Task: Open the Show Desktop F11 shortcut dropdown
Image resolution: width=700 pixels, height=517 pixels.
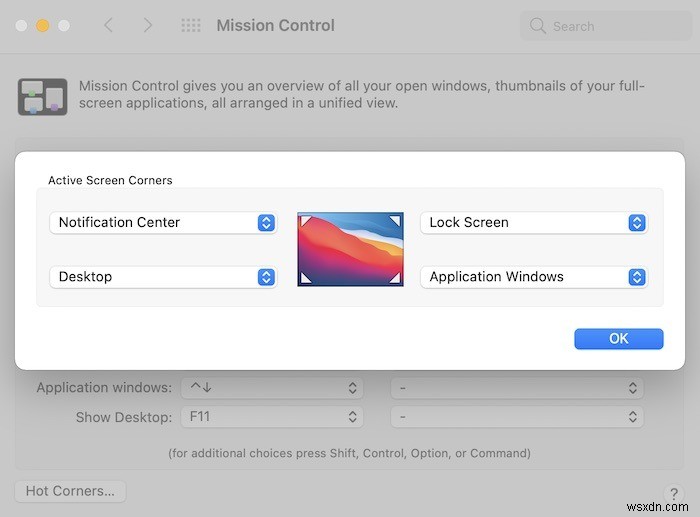Action: click(272, 417)
